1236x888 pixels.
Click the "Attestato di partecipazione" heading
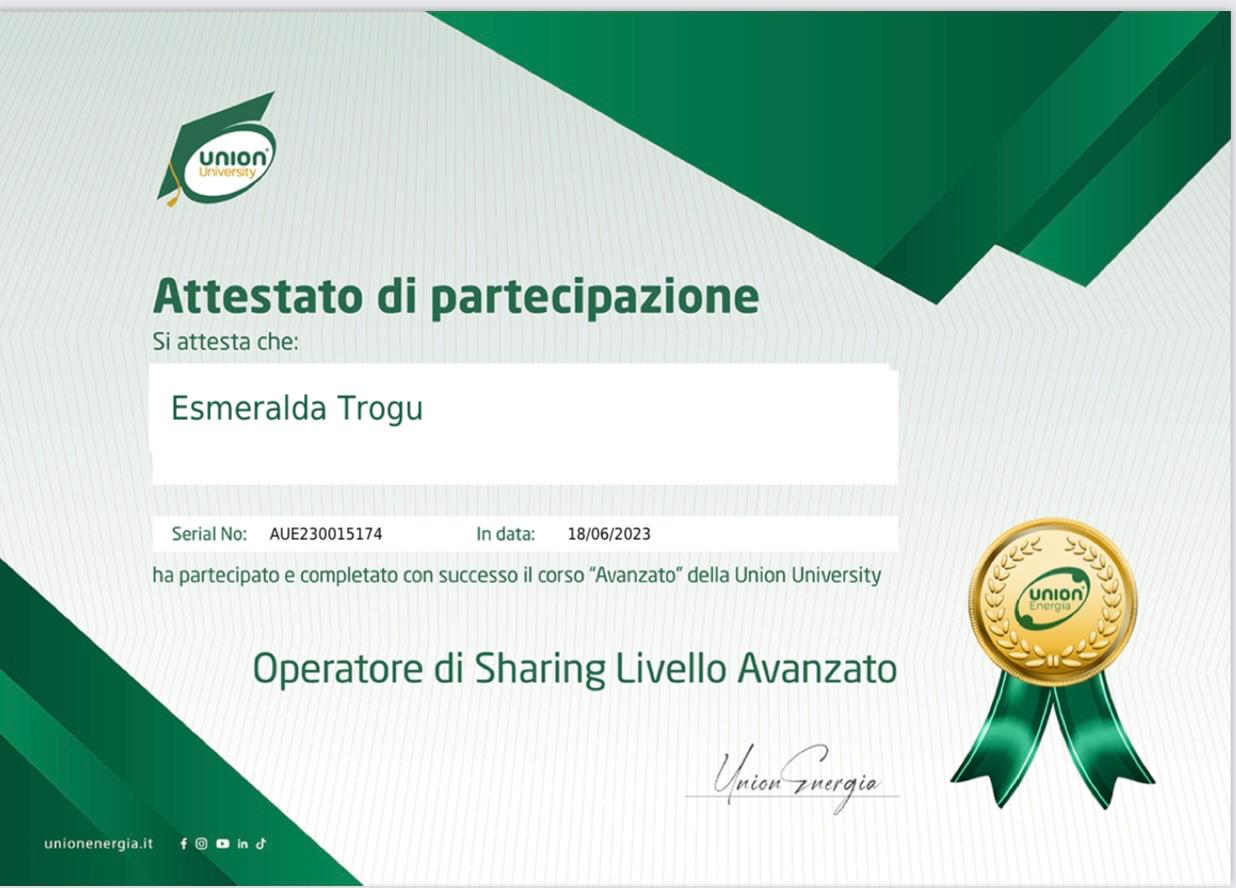coord(455,296)
